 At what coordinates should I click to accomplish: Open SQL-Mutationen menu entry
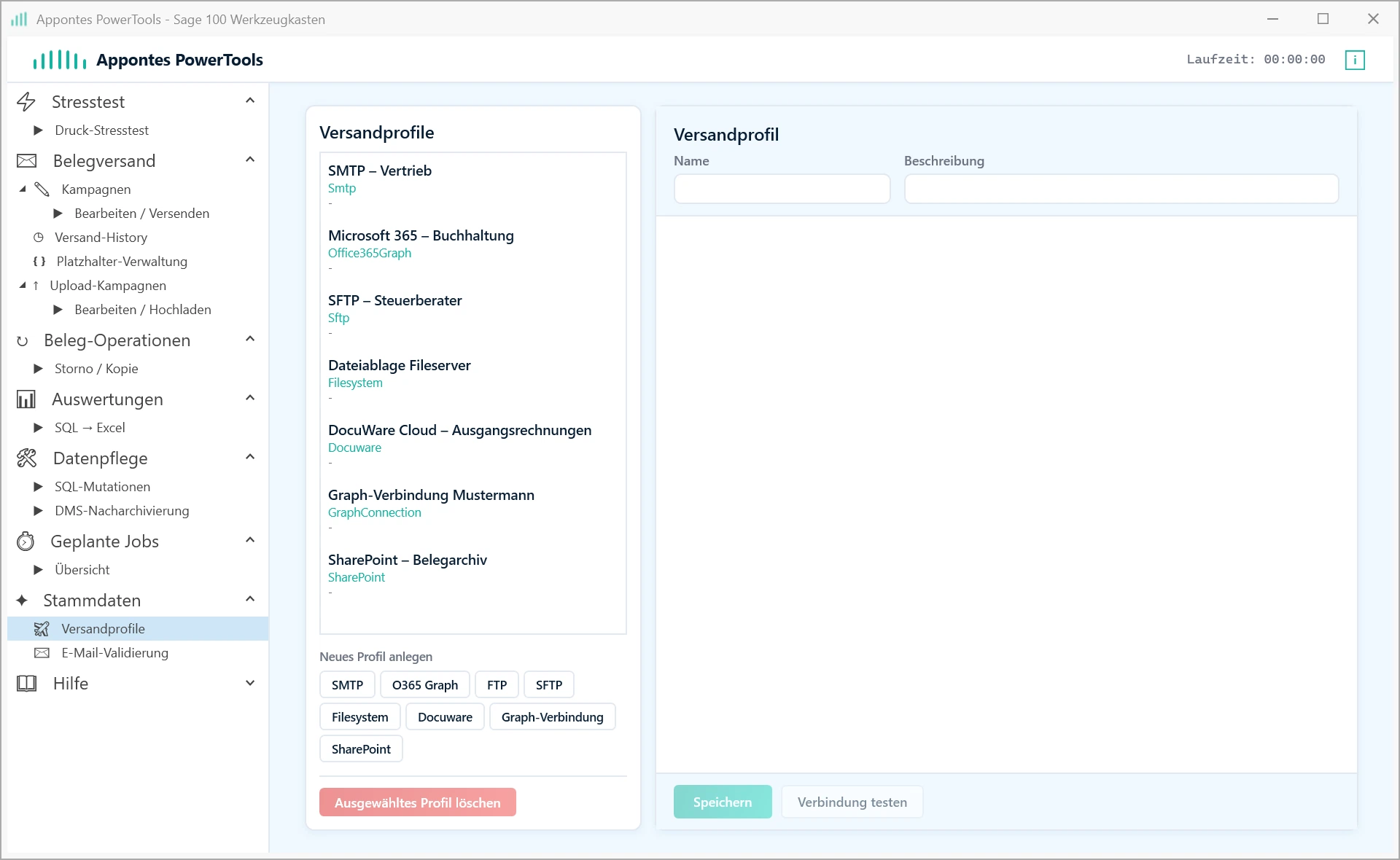[102, 487]
